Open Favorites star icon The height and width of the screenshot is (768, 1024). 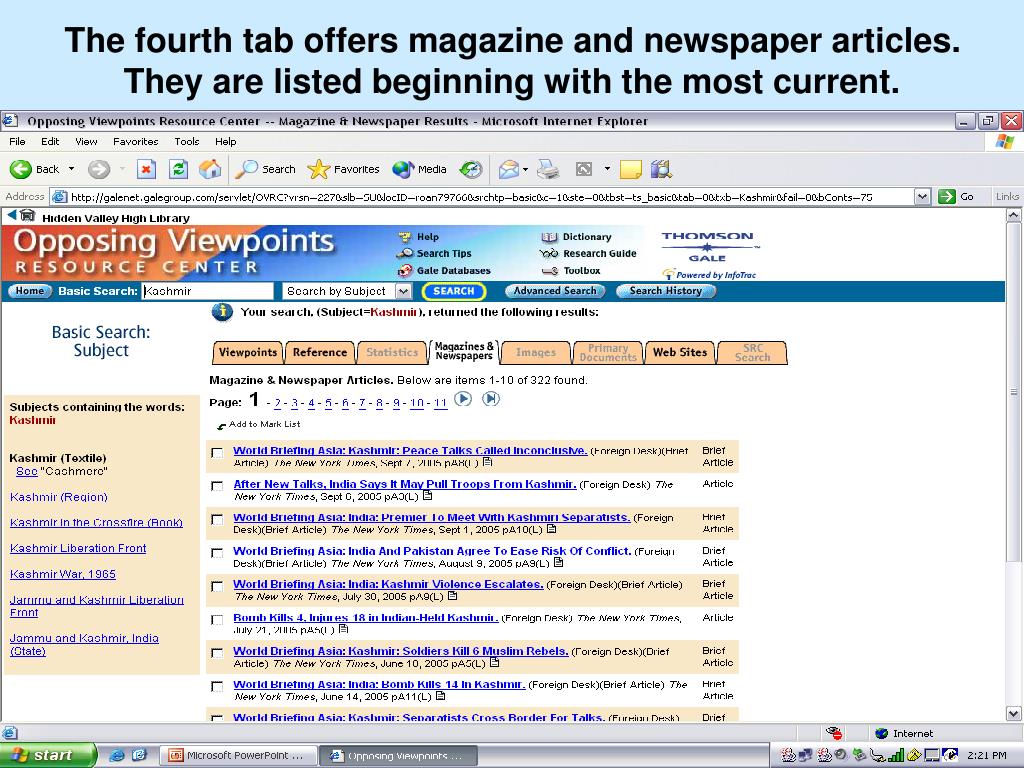[319, 169]
